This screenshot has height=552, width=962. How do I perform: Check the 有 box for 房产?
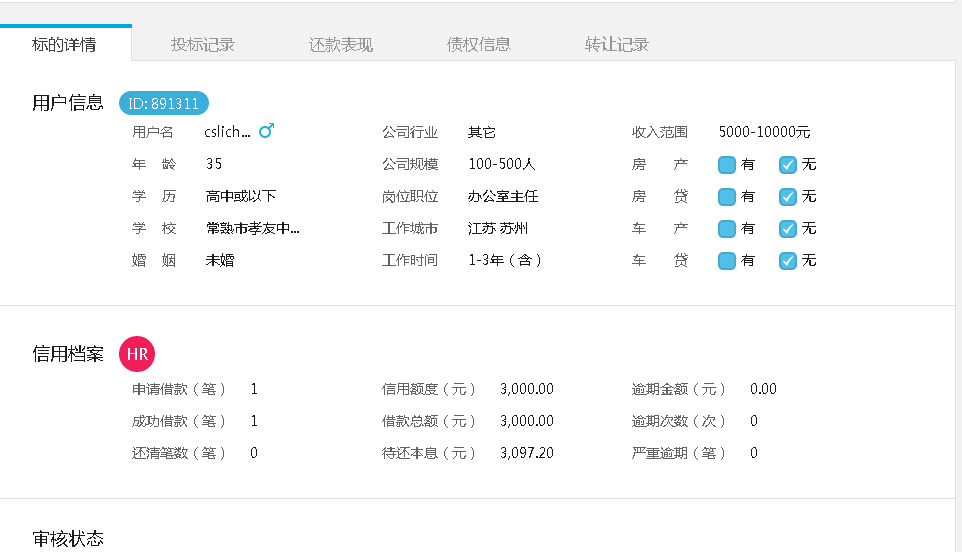tap(727, 165)
